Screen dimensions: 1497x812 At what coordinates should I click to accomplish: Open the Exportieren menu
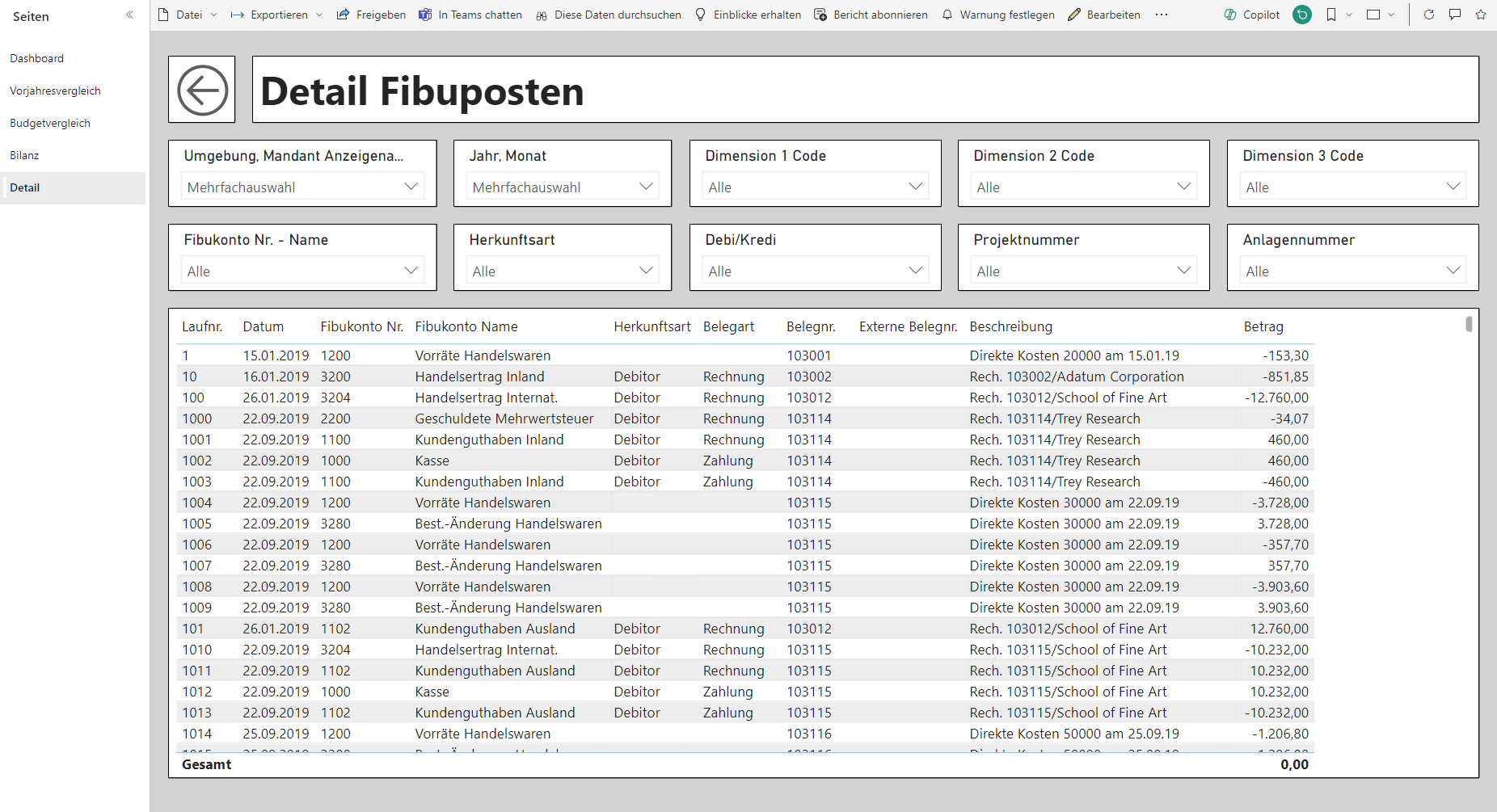click(276, 15)
